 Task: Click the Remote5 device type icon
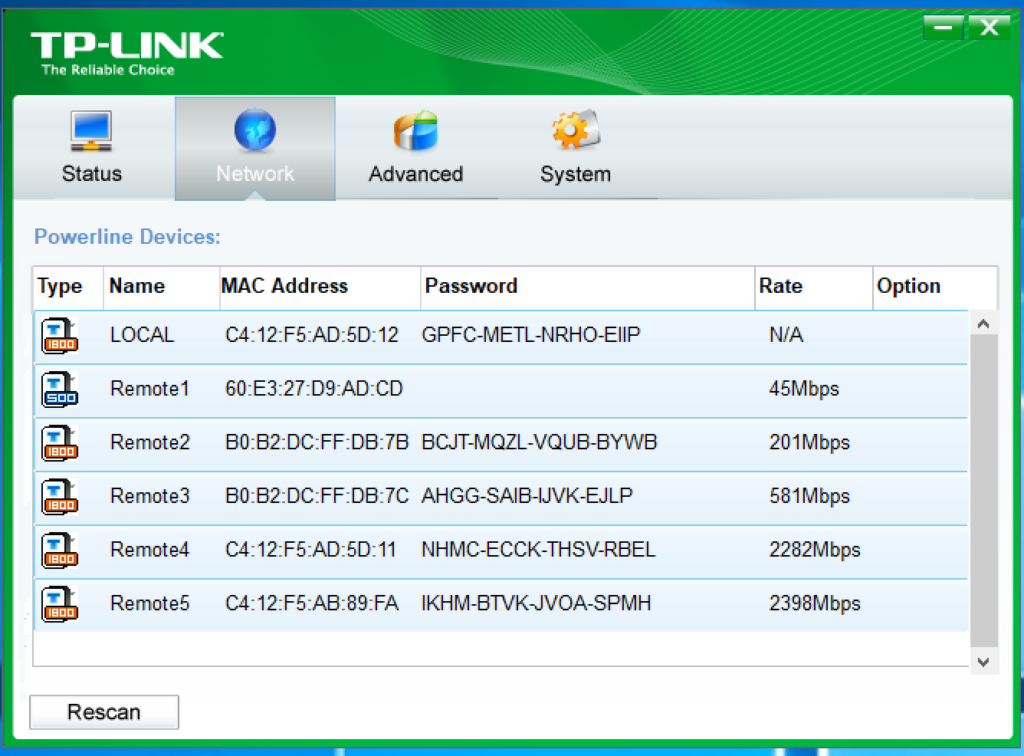pos(59,605)
